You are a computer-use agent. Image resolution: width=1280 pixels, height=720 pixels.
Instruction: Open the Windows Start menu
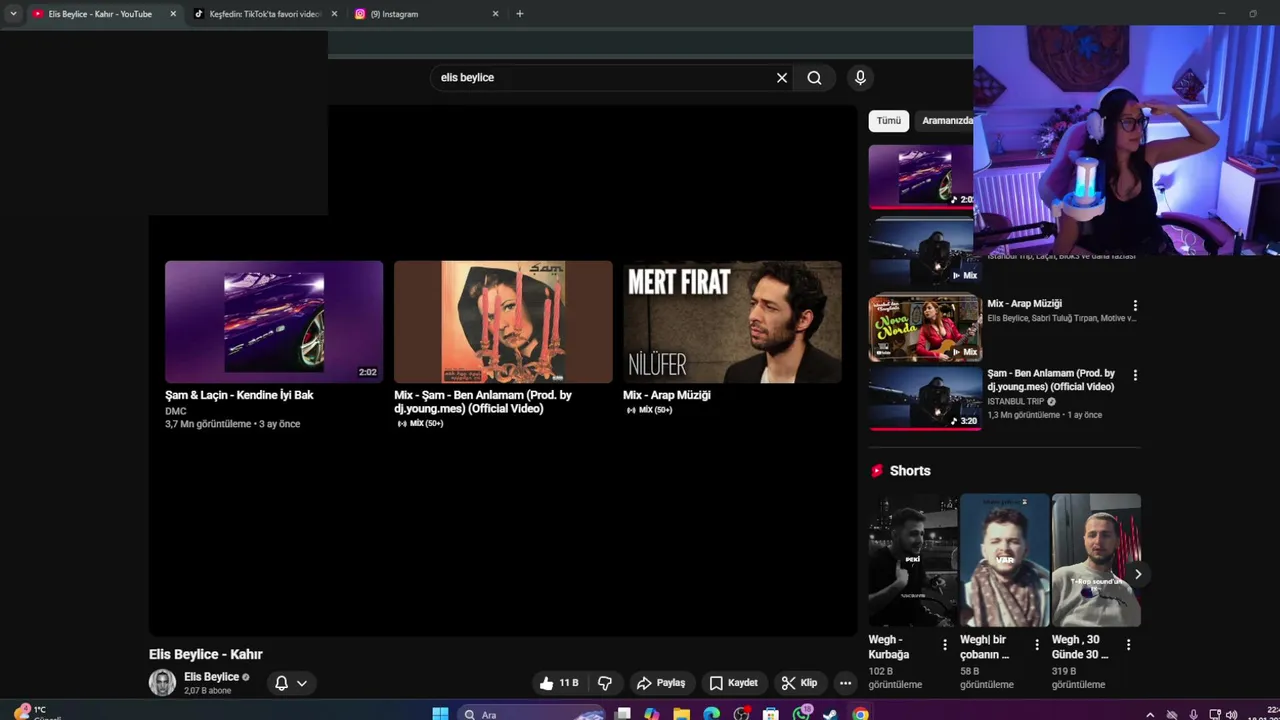tap(440, 713)
